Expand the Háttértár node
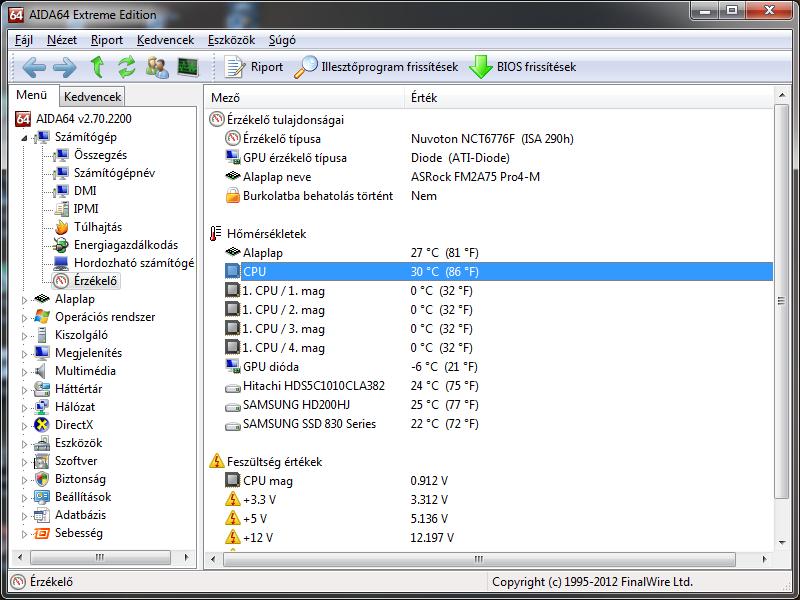 coord(24,390)
